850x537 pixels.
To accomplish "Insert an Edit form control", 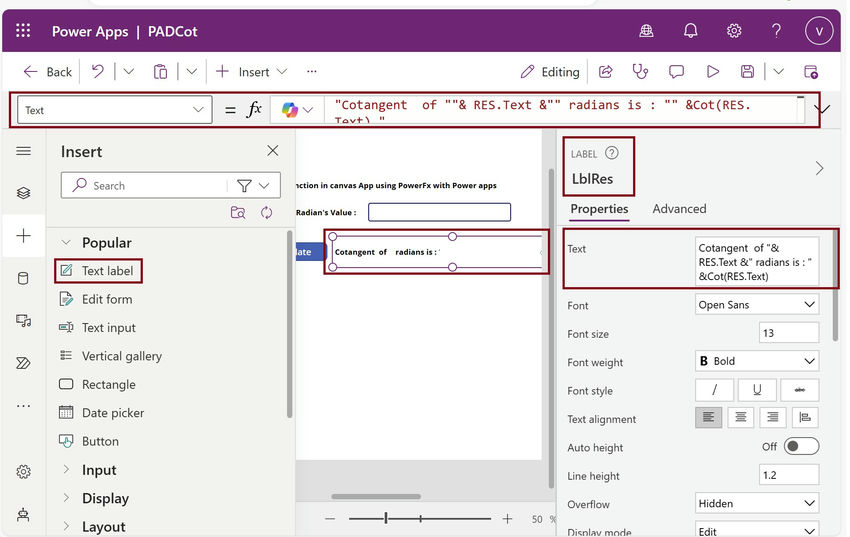I will (95, 299).
